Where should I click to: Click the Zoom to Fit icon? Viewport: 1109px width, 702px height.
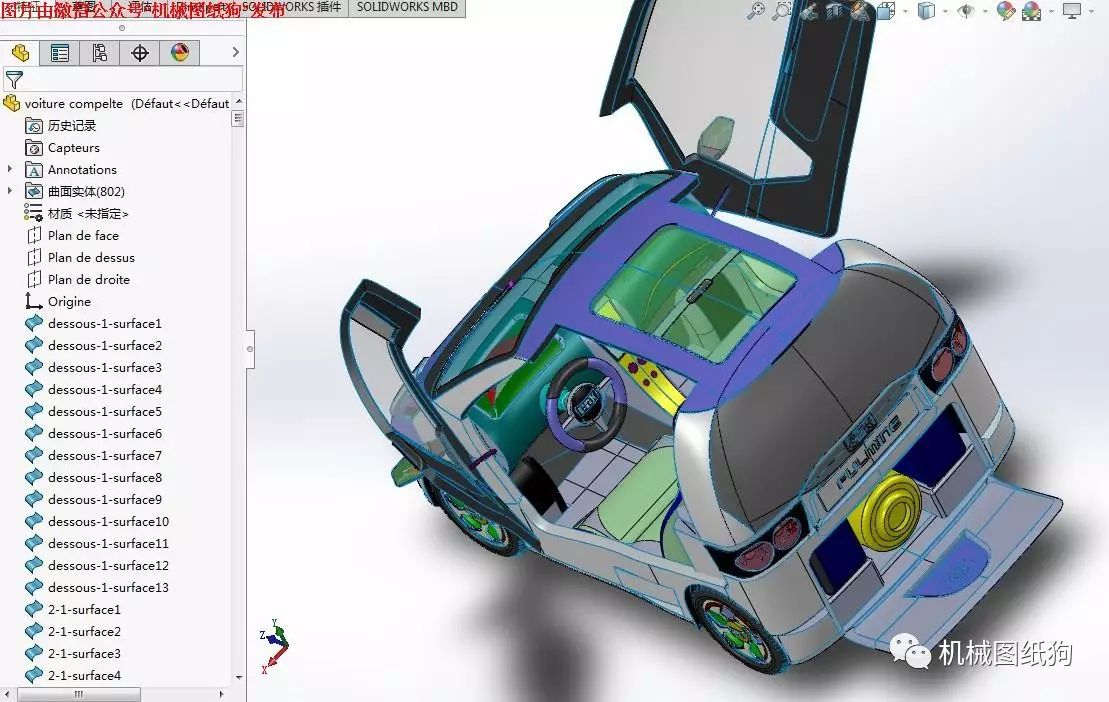pyautogui.click(x=756, y=11)
